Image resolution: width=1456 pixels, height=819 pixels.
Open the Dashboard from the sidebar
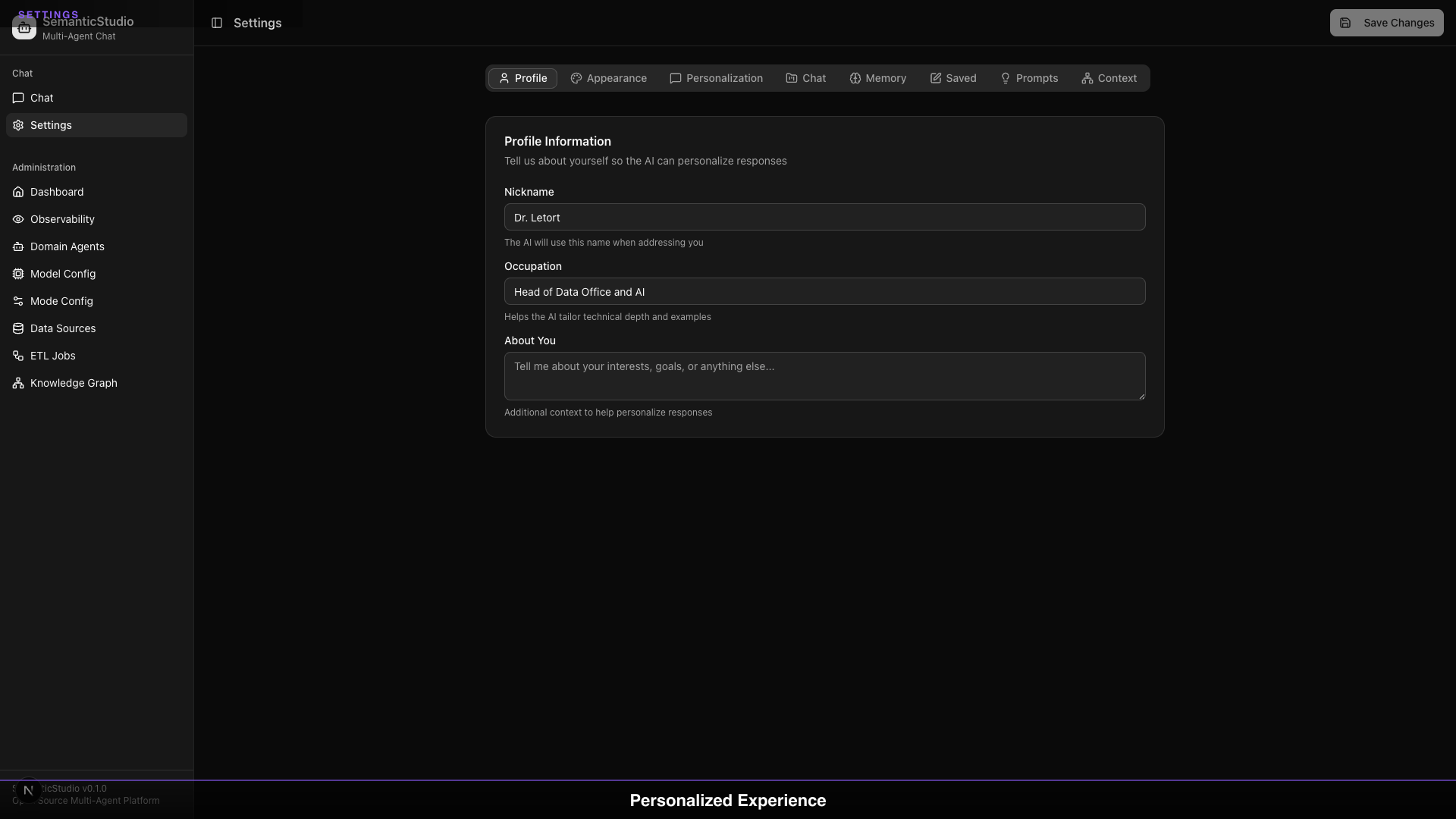click(56, 191)
